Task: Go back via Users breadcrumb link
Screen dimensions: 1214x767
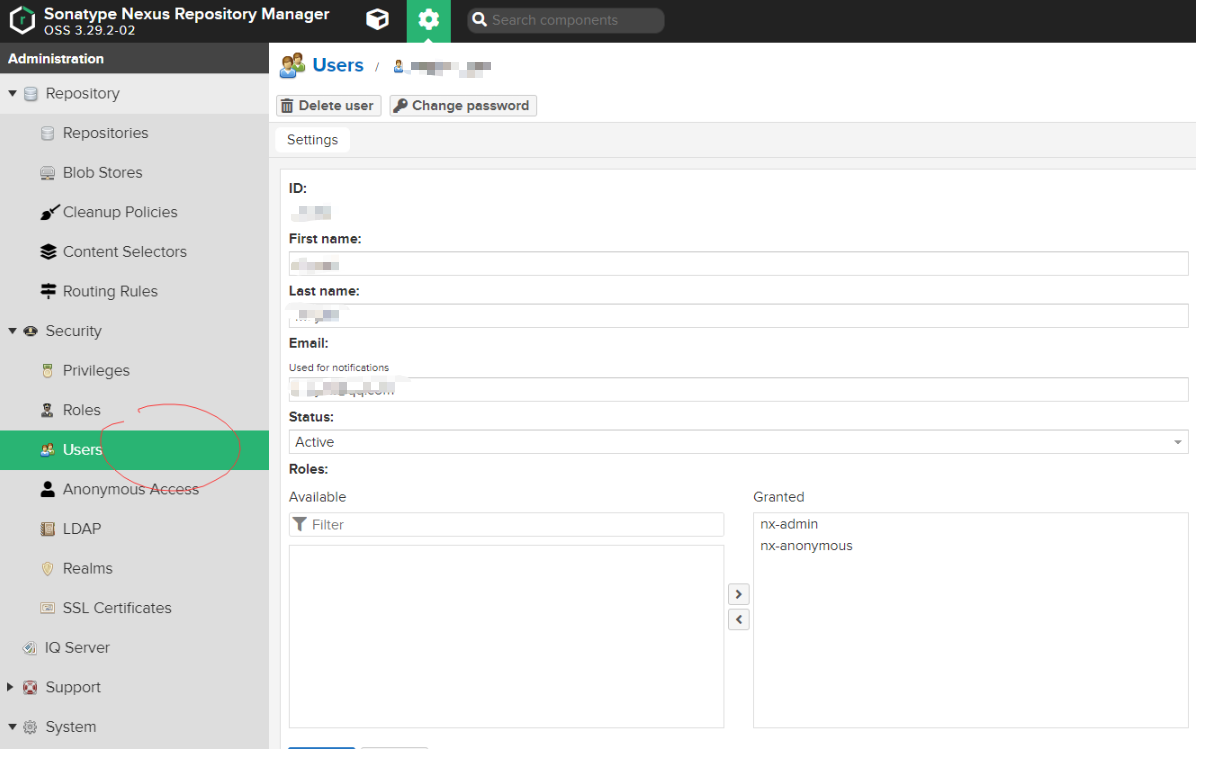Action: tap(338, 65)
